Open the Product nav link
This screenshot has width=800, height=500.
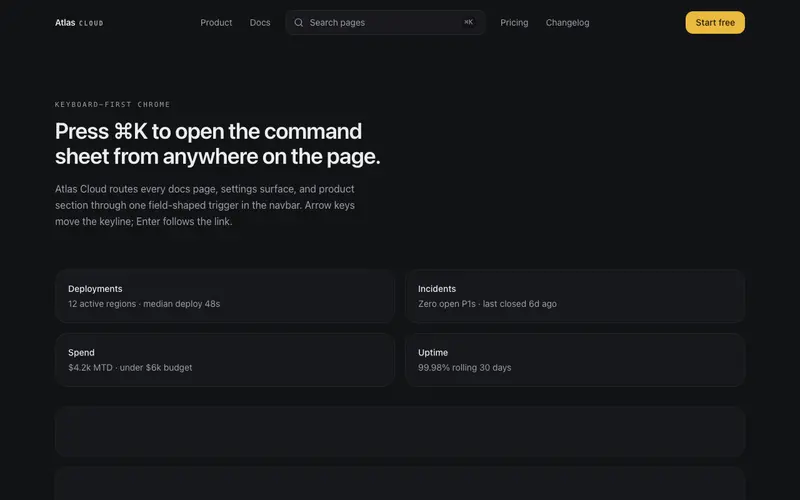(x=216, y=23)
